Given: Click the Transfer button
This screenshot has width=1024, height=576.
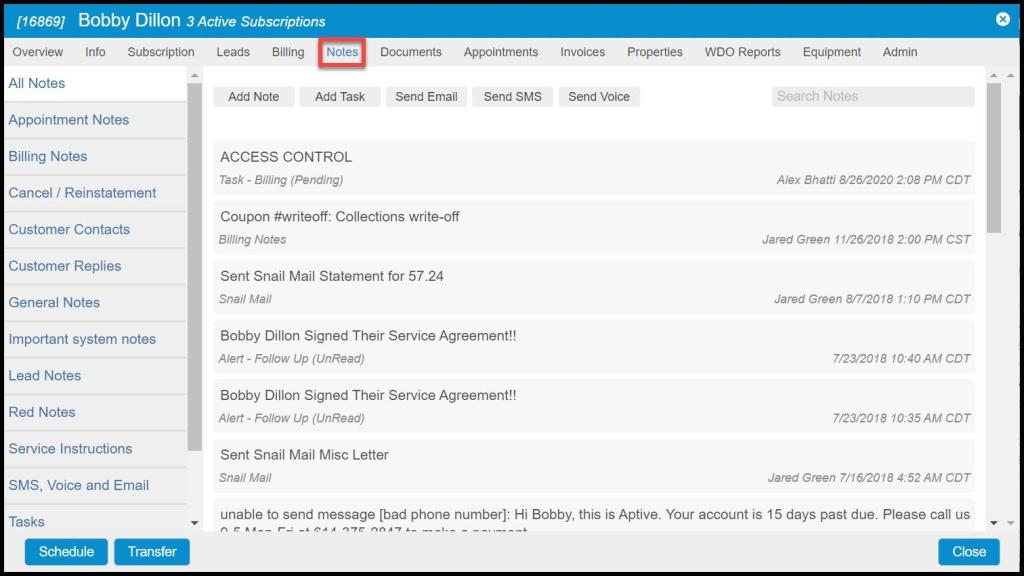Looking at the screenshot, I should pyautogui.click(x=152, y=551).
